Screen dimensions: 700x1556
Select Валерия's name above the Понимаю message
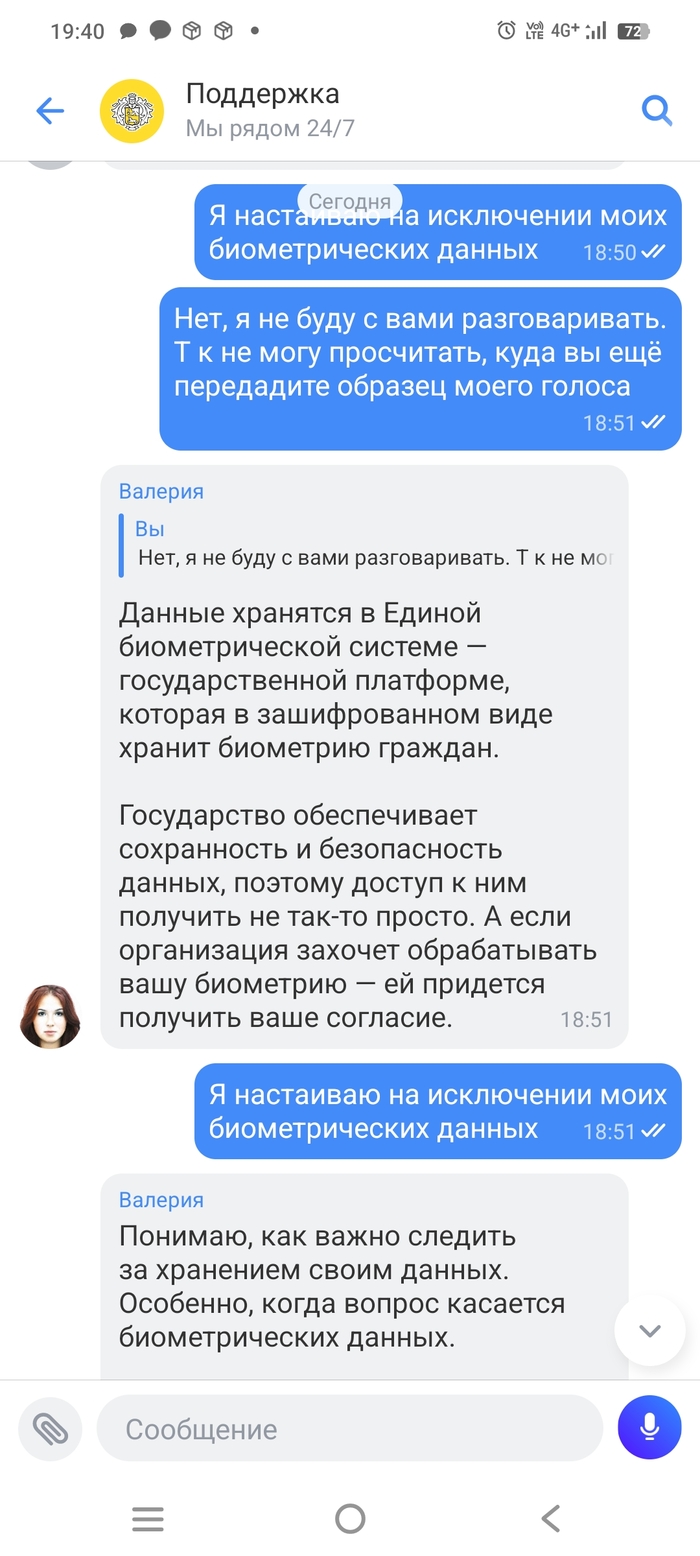[161, 1200]
